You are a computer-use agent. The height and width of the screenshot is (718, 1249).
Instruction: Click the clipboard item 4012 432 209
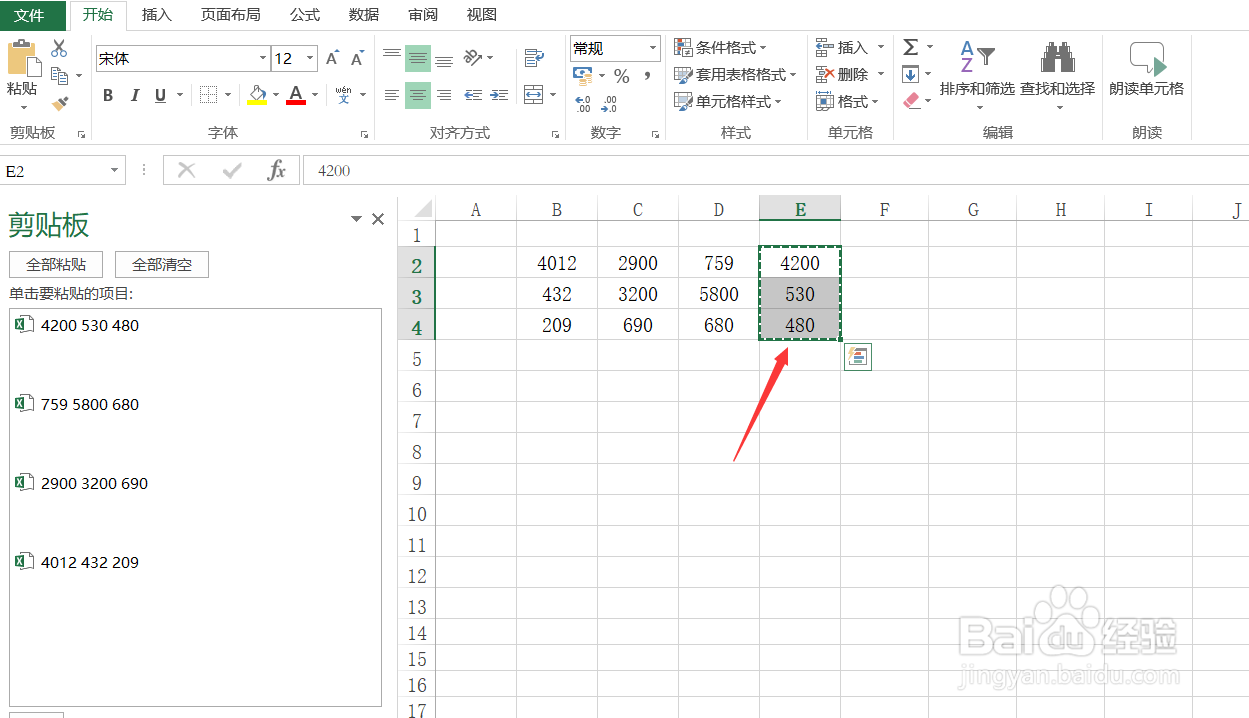click(x=88, y=561)
